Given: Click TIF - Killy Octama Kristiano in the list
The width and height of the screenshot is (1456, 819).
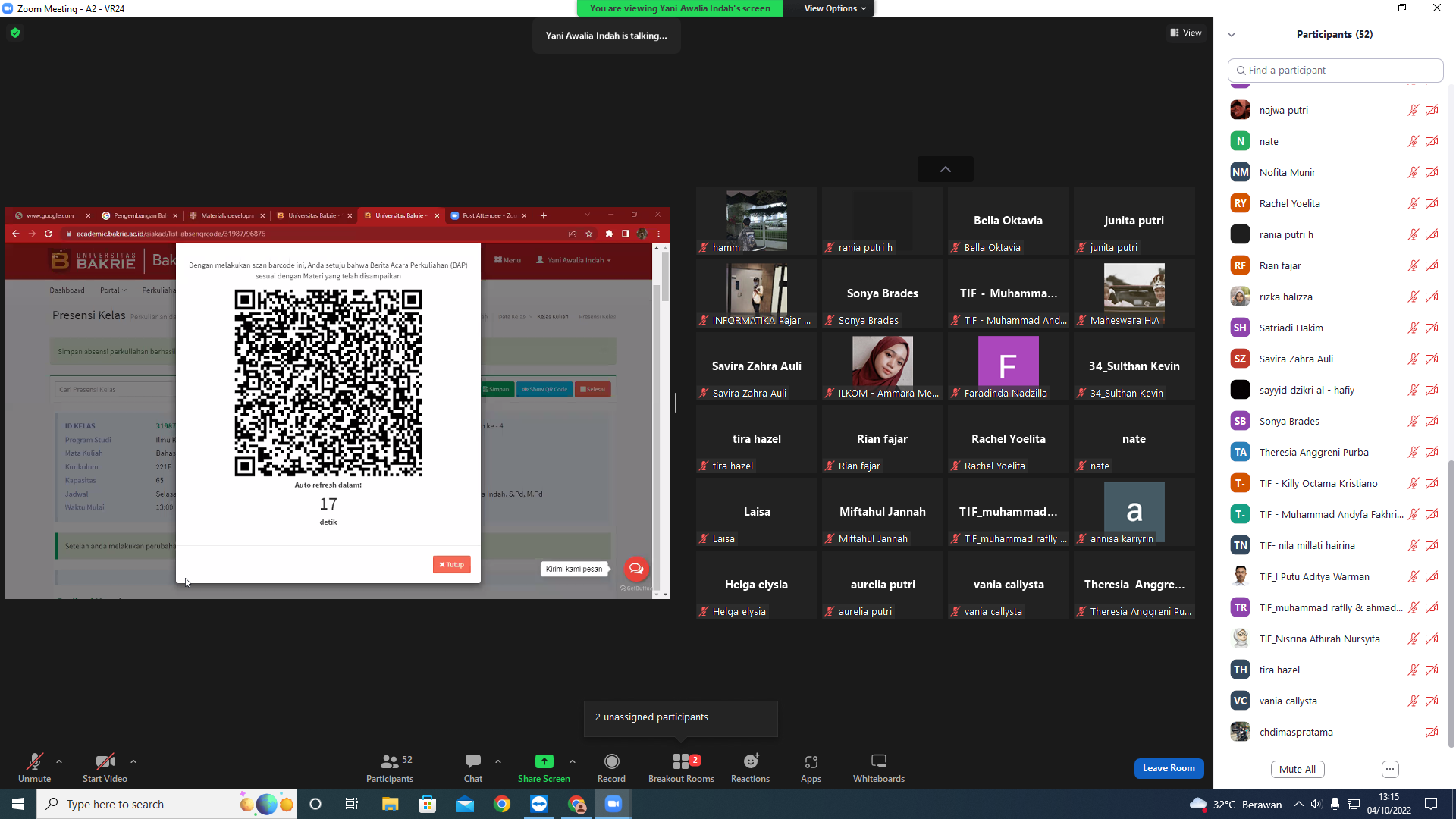Looking at the screenshot, I should (1318, 483).
